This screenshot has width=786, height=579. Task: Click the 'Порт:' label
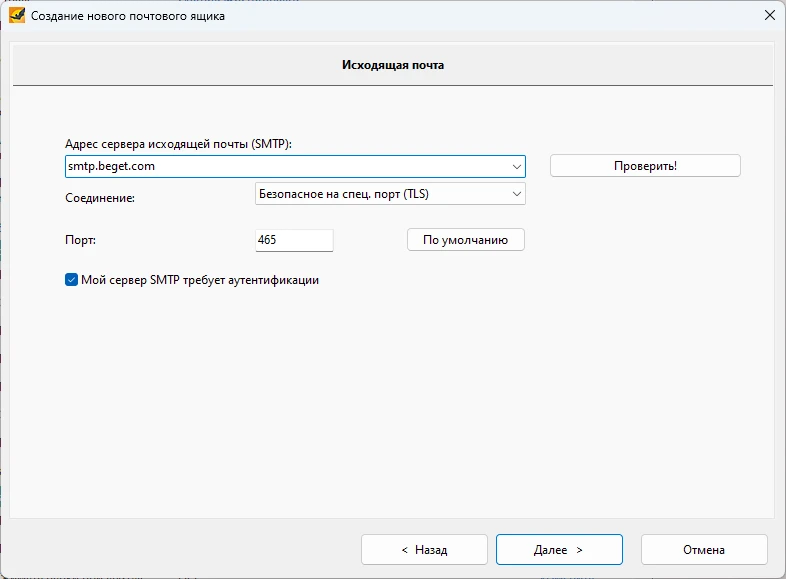[x=80, y=240]
